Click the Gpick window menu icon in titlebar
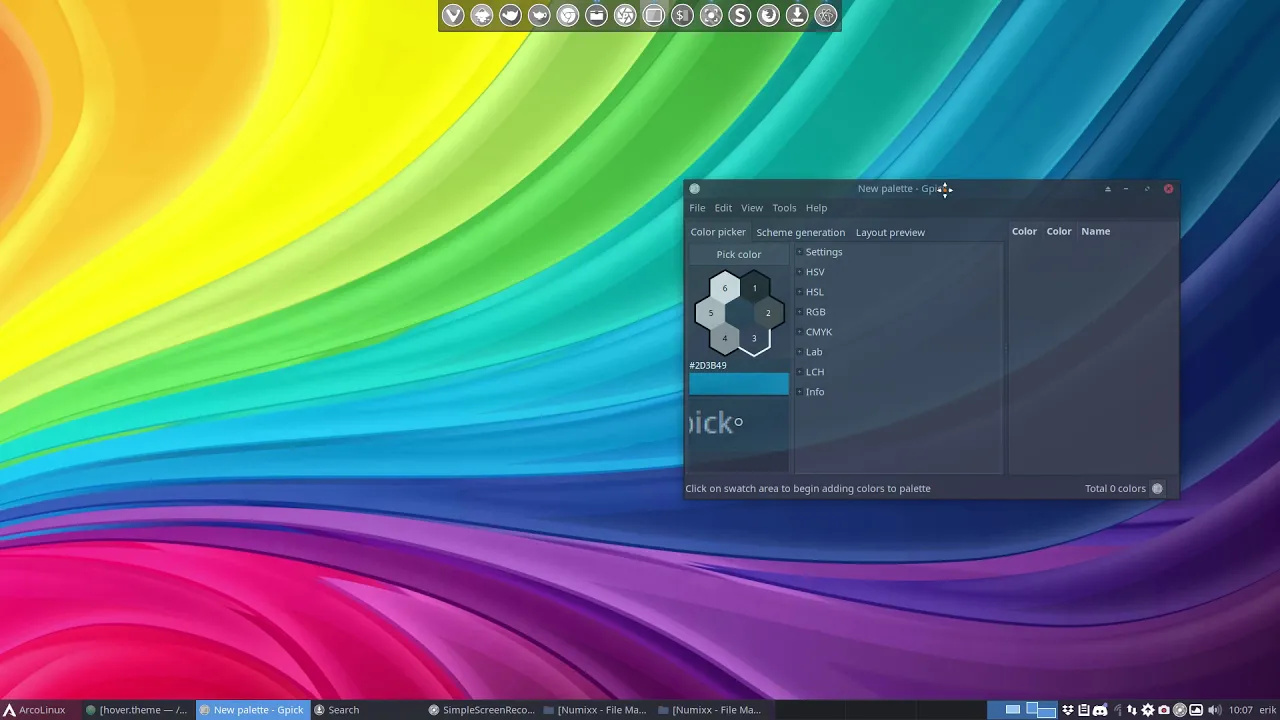This screenshot has height=720, width=1280. point(694,189)
